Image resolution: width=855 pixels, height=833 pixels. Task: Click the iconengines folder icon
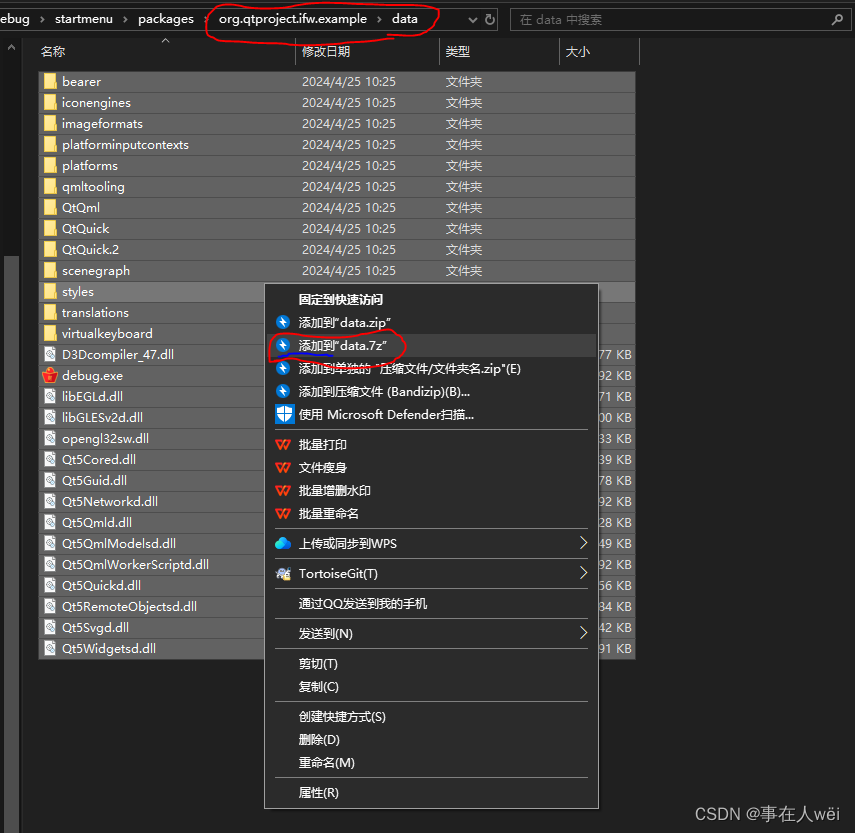50,102
